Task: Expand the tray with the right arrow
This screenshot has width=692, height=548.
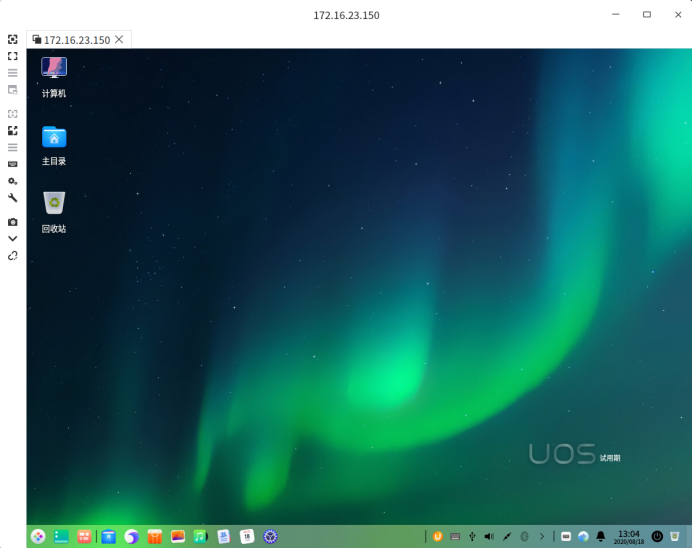Action: click(x=542, y=537)
